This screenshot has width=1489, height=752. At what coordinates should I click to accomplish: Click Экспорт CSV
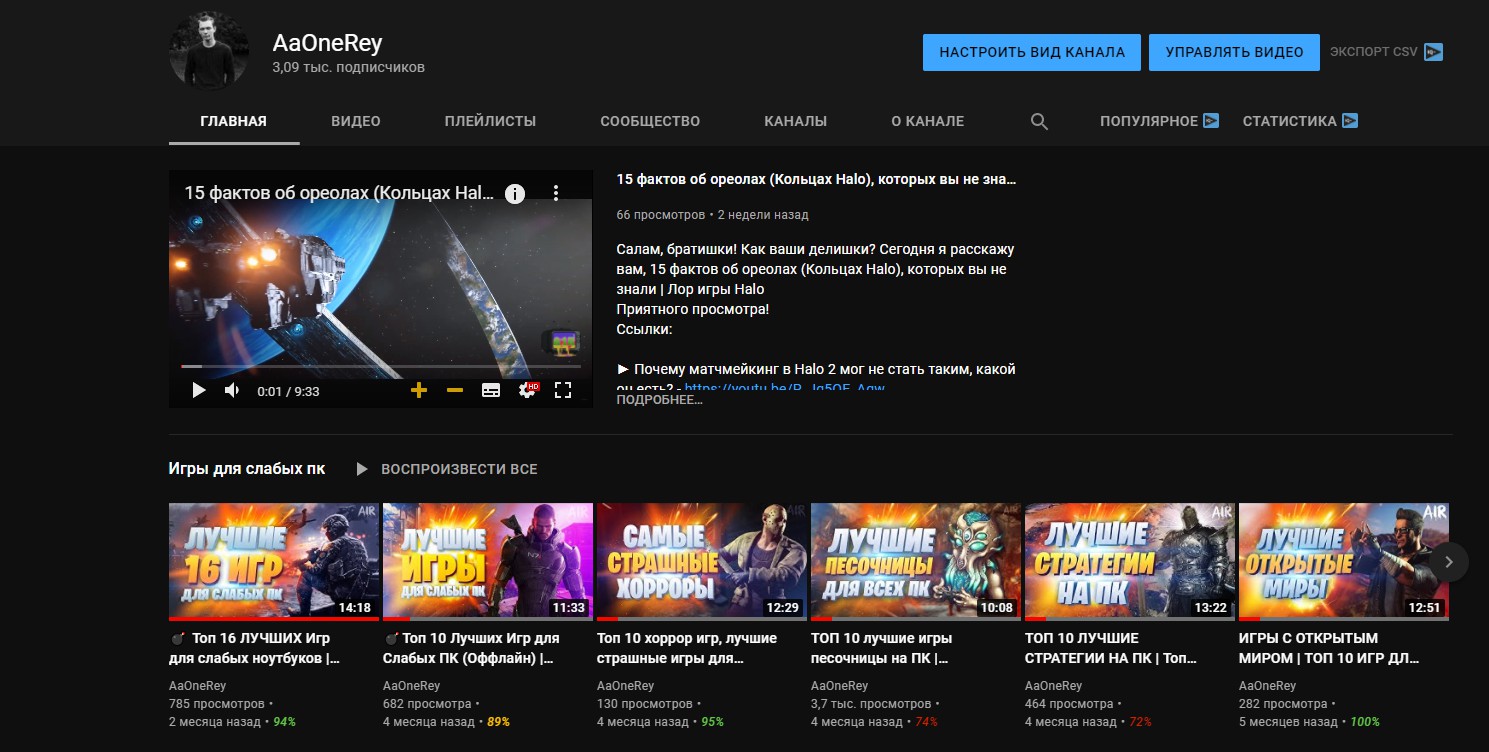pyautogui.click(x=1374, y=52)
